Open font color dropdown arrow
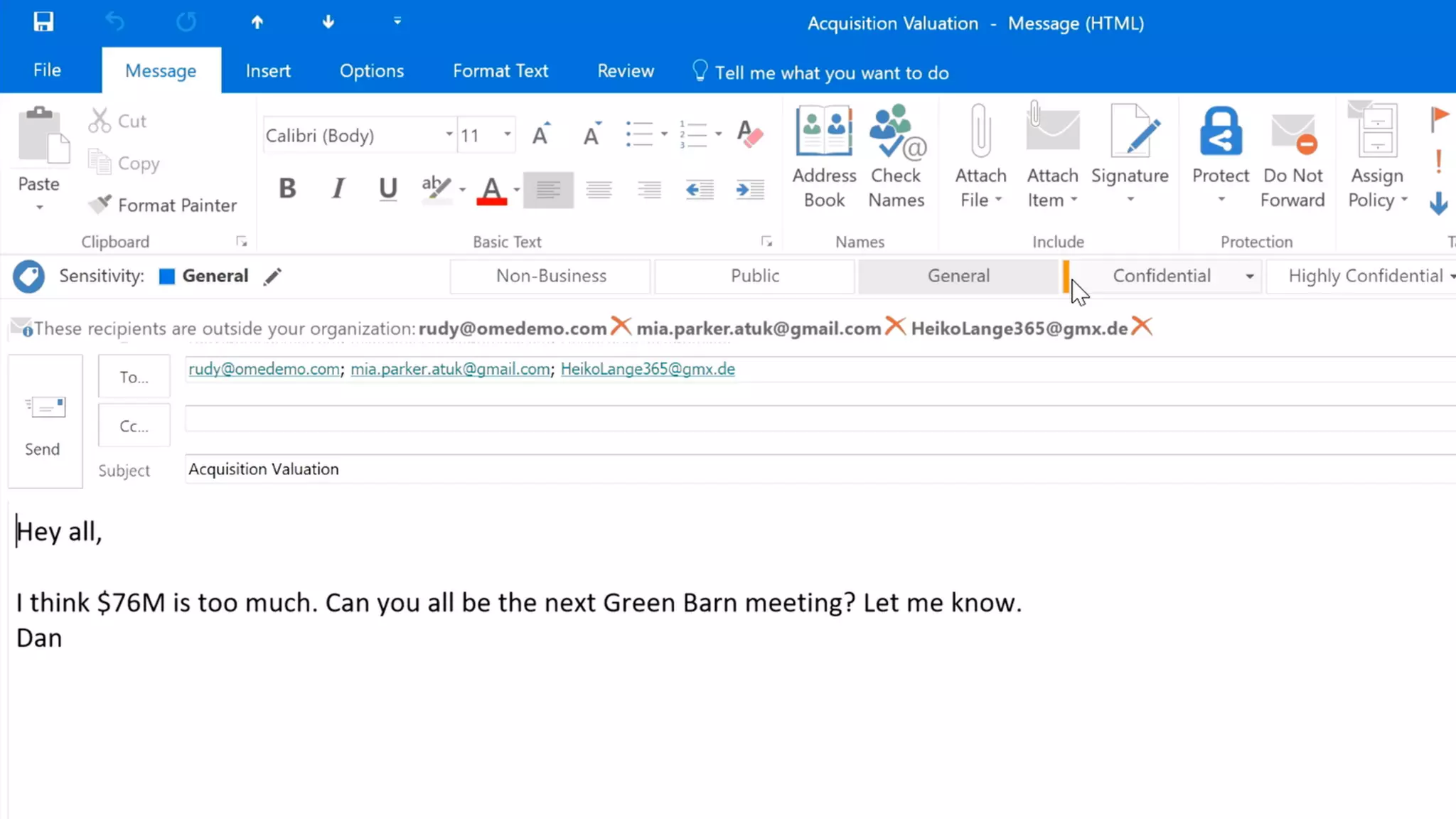This screenshot has width=1456, height=819. pyautogui.click(x=517, y=190)
